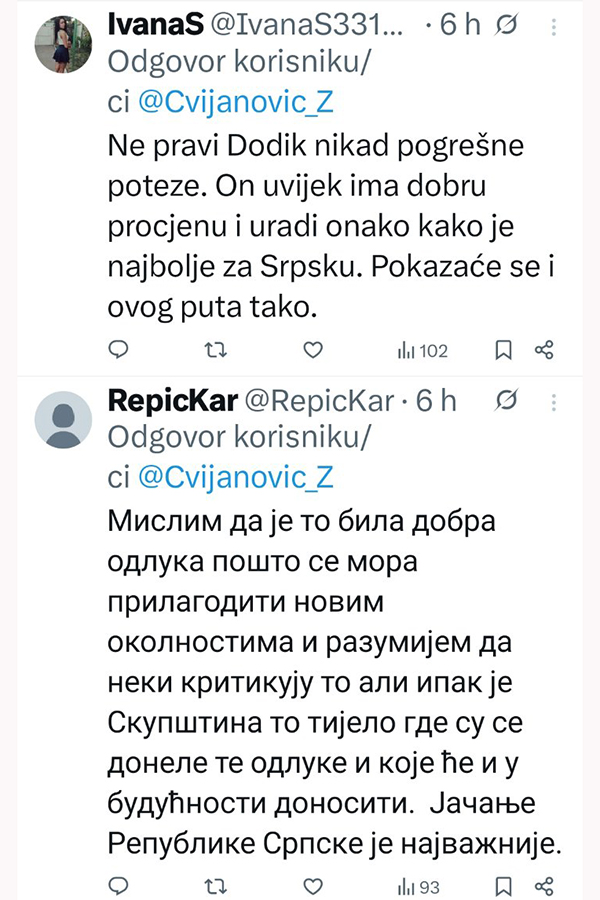Image resolution: width=600 pixels, height=900 pixels.
Task: View analytics showing 102 views
Action: [x=422, y=350]
